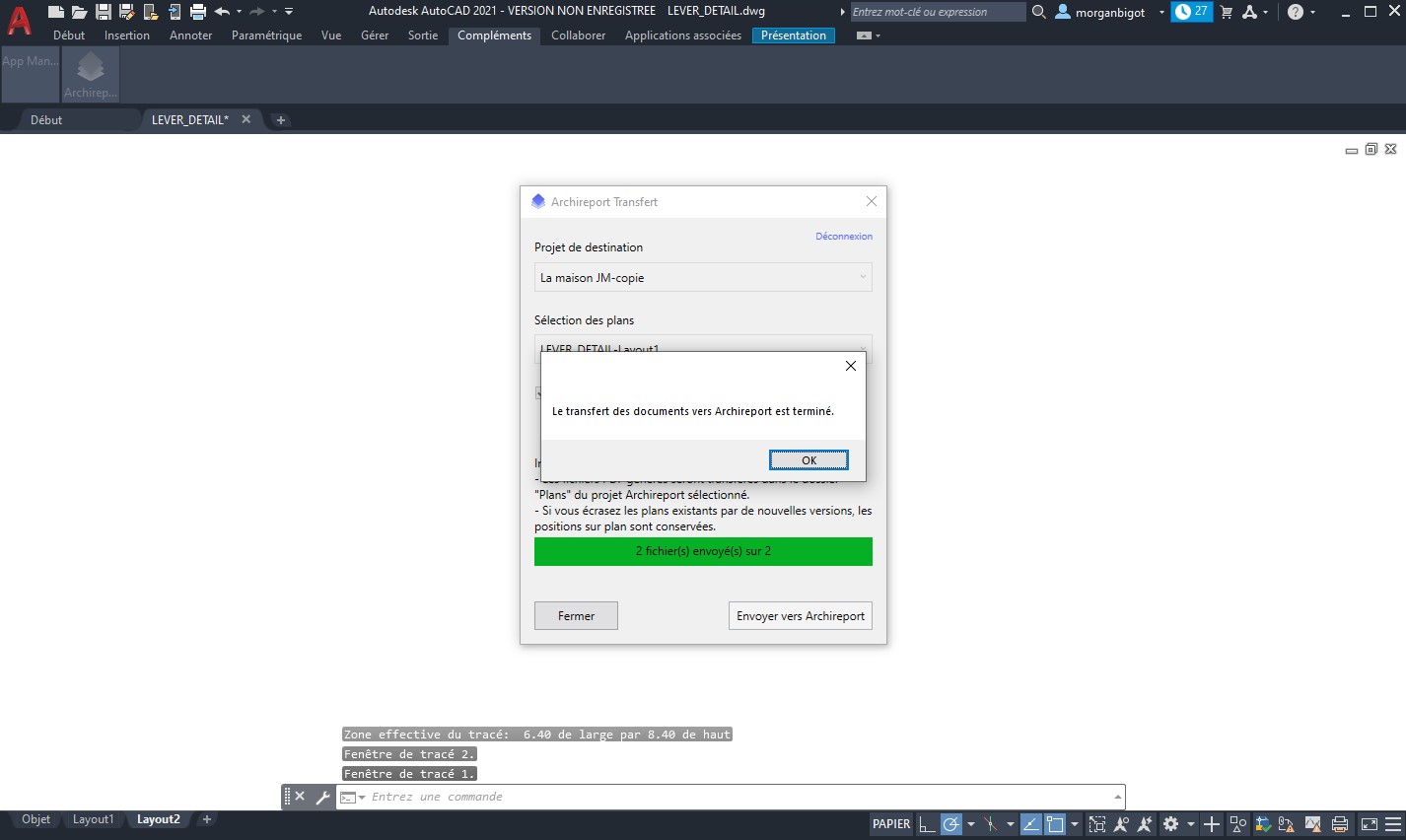Open the Début ribbon tab
Image resolution: width=1406 pixels, height=840 pixels.
click(69, 35)
